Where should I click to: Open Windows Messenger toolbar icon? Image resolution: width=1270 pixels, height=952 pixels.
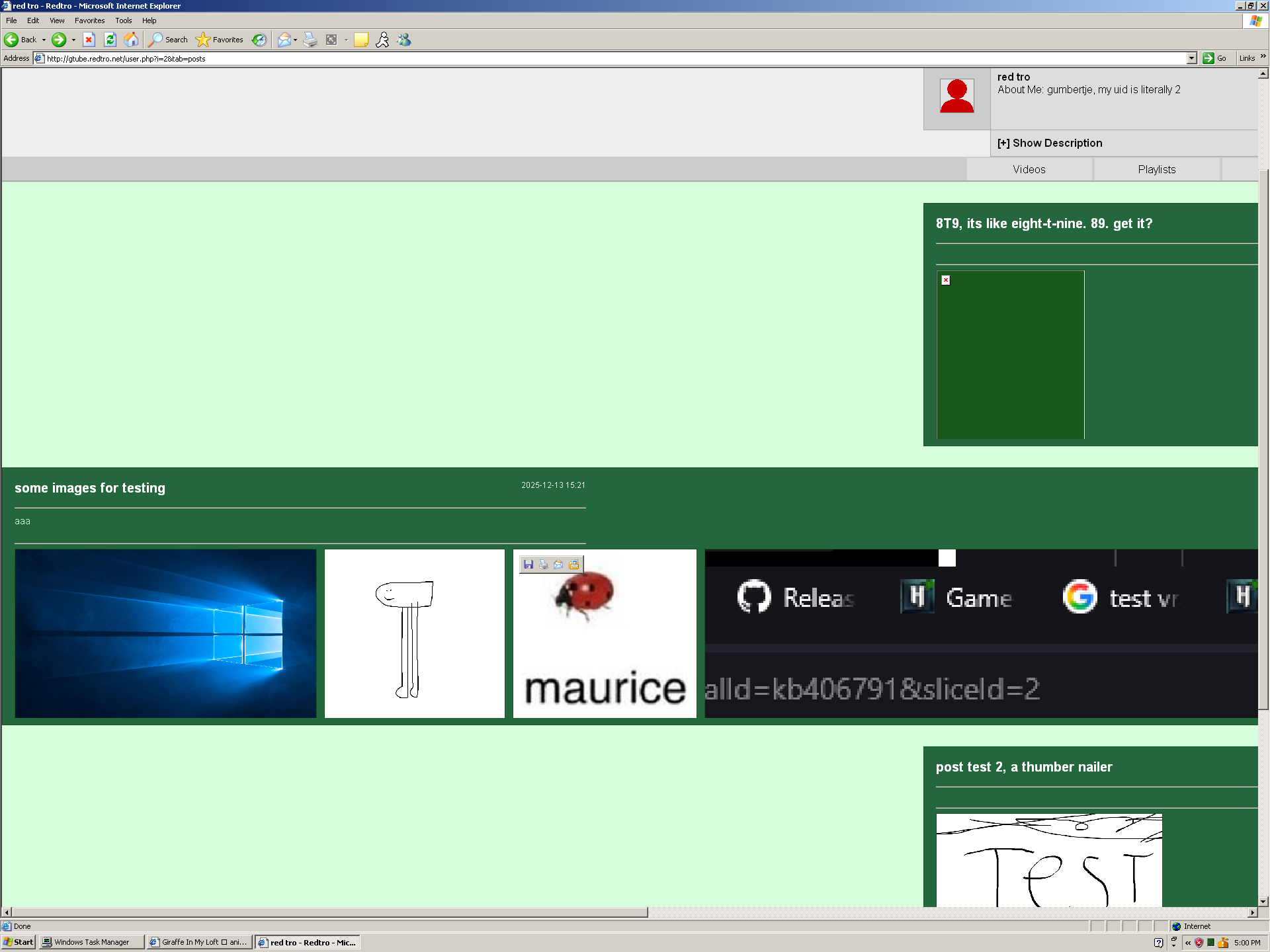[x=403, y=40]
